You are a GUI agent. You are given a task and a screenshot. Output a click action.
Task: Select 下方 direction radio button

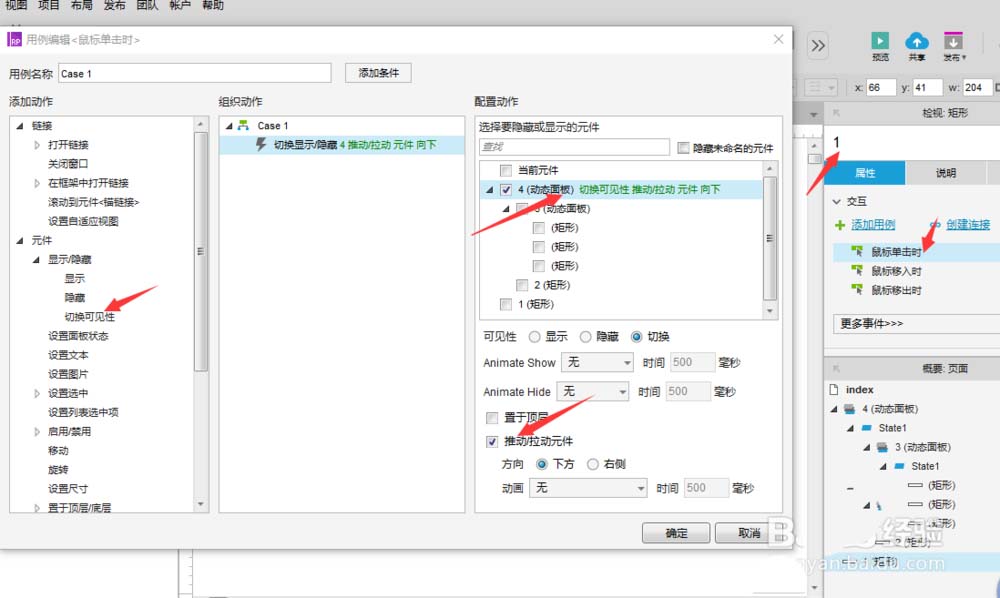[x=542, y=464]
